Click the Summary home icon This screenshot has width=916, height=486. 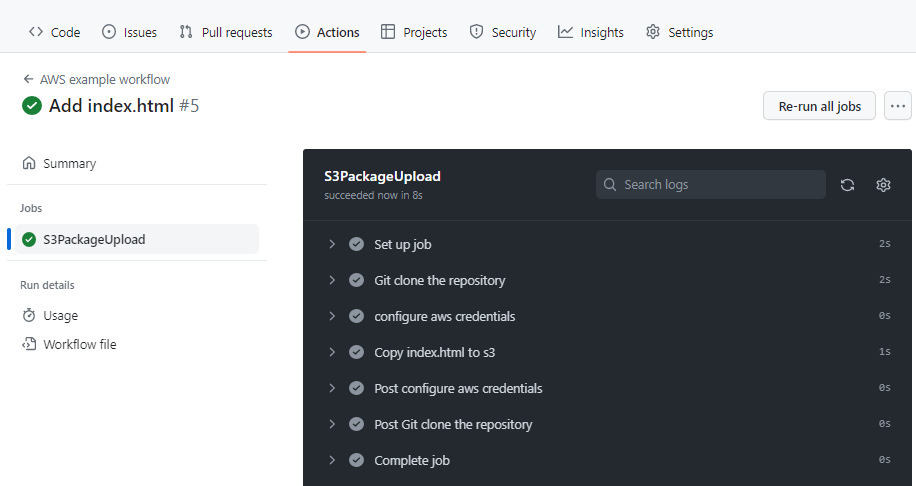tap(29, 163)
